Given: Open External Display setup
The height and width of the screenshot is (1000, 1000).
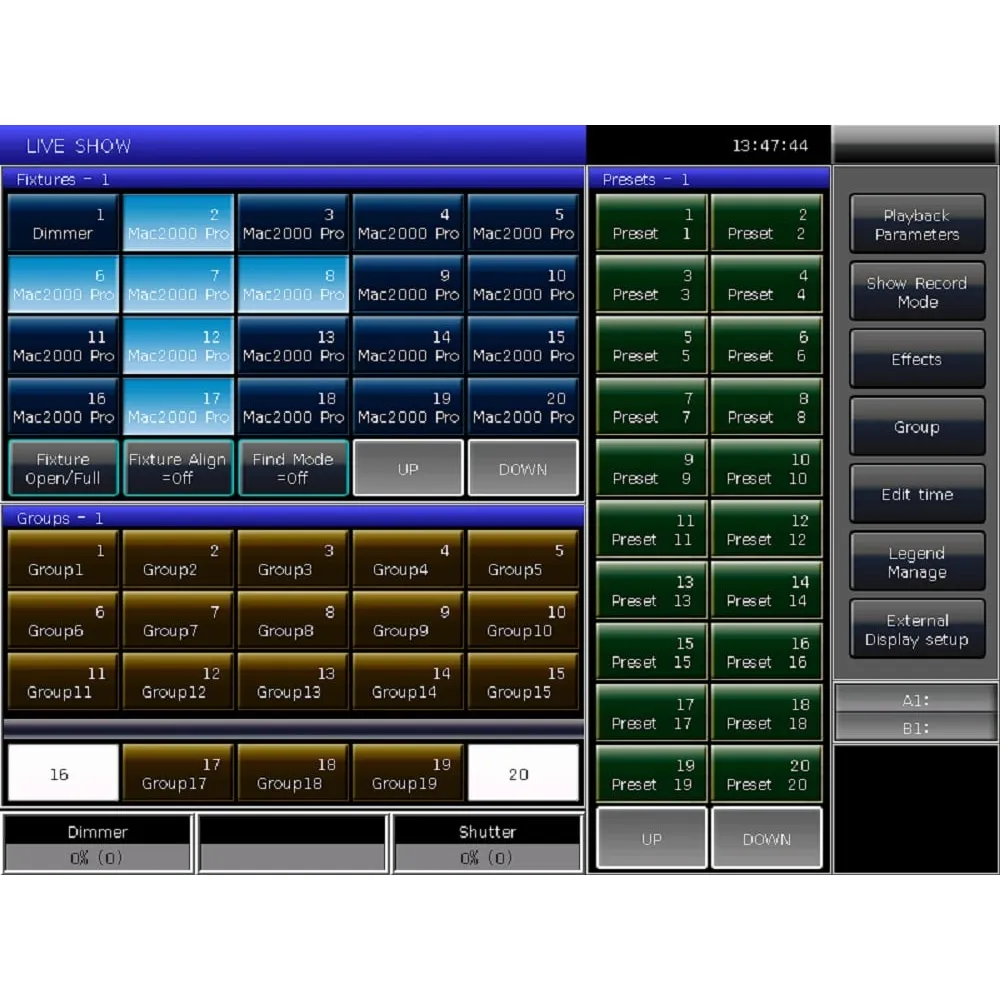Looking at the screenshot, I should (x=917, y=629).
